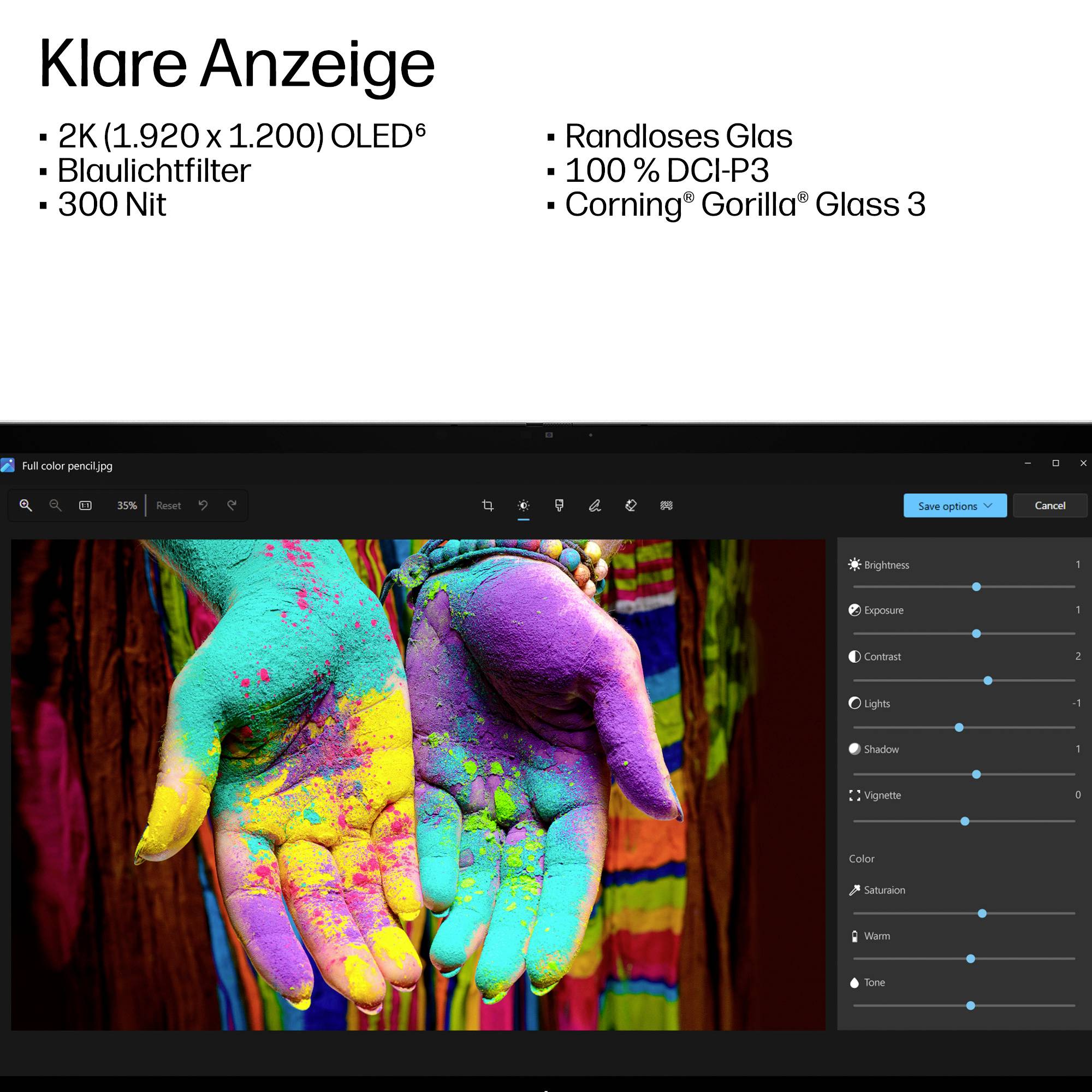Click the Vignette slider handle
This screenshot has height=1092, width=1092.
[x=965, y=821]
